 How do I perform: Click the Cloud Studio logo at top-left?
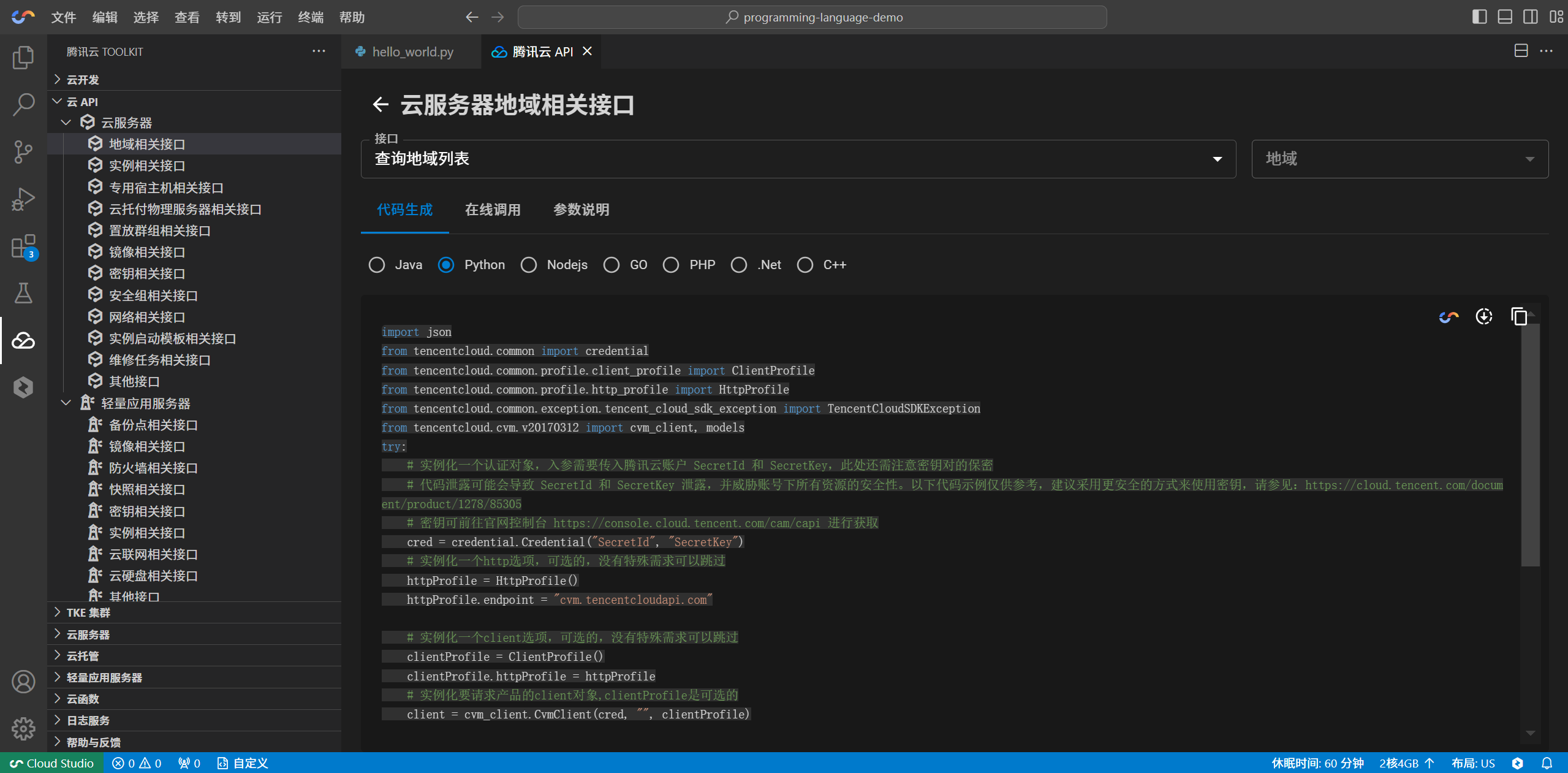tap(23, 17)
